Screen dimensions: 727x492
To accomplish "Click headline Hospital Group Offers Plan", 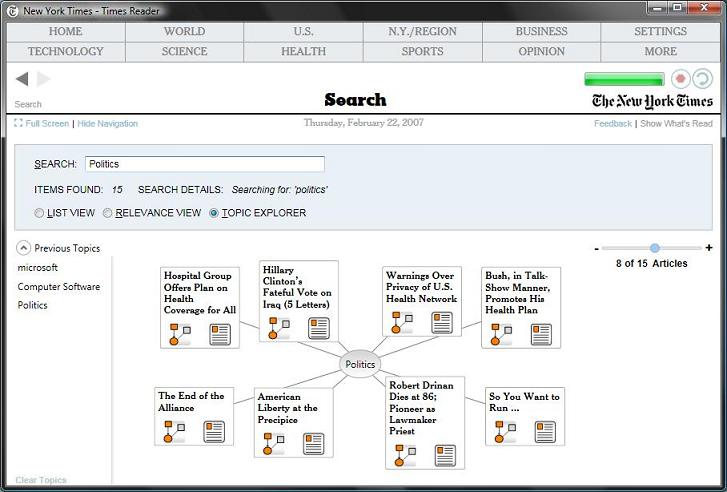I will point(200,293).
